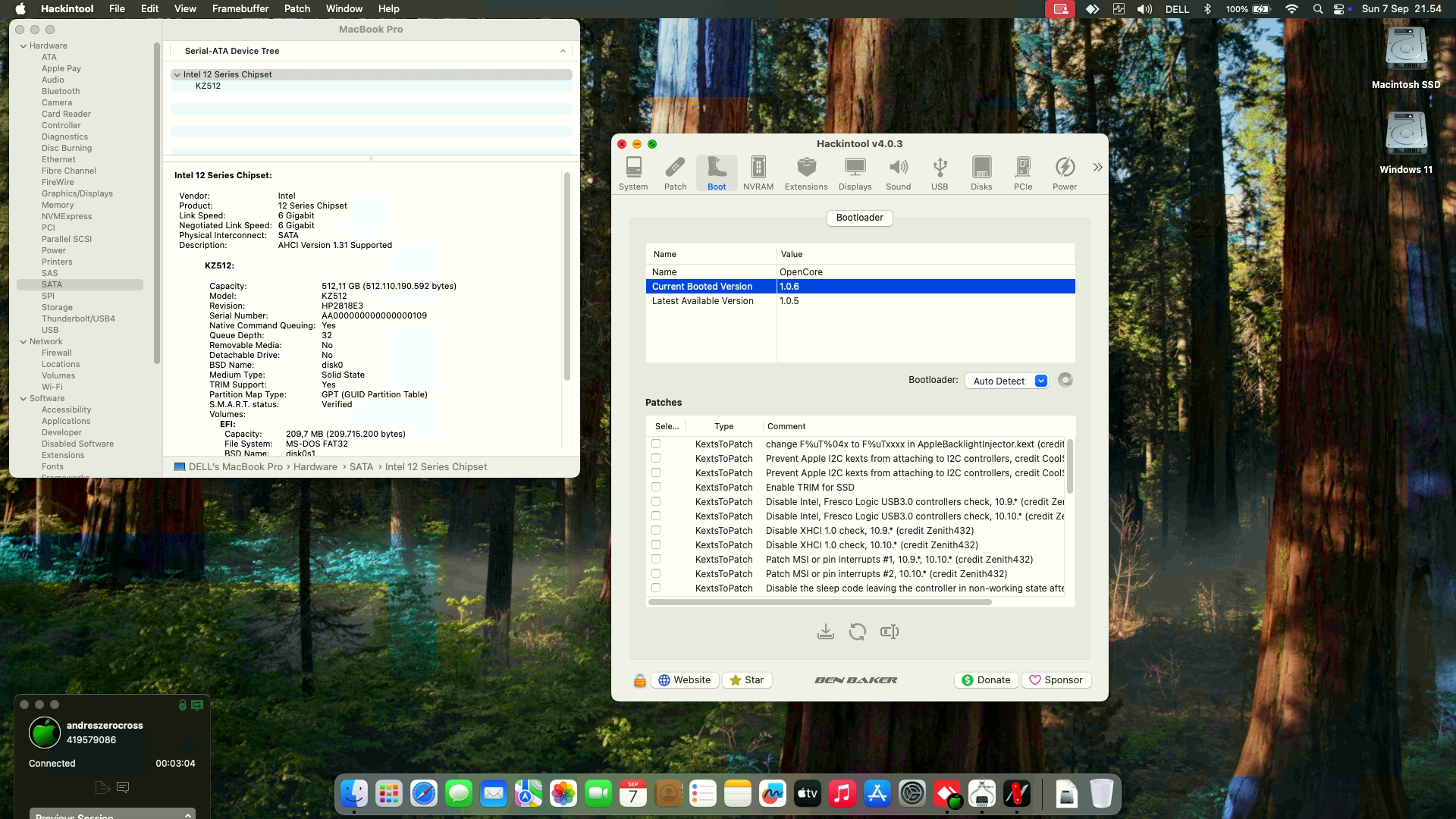Screen dimensions: 1456x819
Task: Open the Patch tool in Hackintool
Action: pyautogui.click(x=675, y=173)
